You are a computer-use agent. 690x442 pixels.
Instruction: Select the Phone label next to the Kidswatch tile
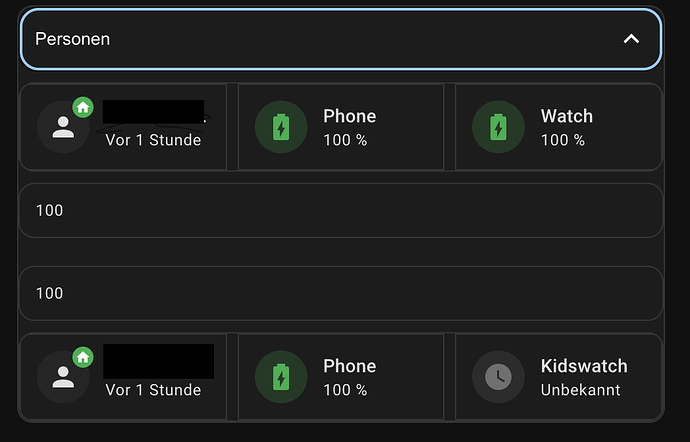click(349, 366)
